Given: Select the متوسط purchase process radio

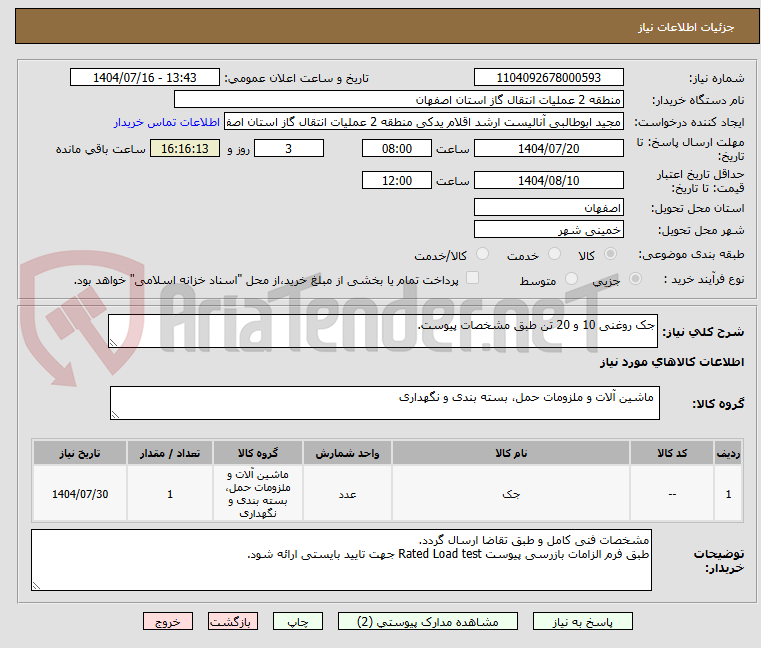Looking at the screenshot, I should pos(572,279).
